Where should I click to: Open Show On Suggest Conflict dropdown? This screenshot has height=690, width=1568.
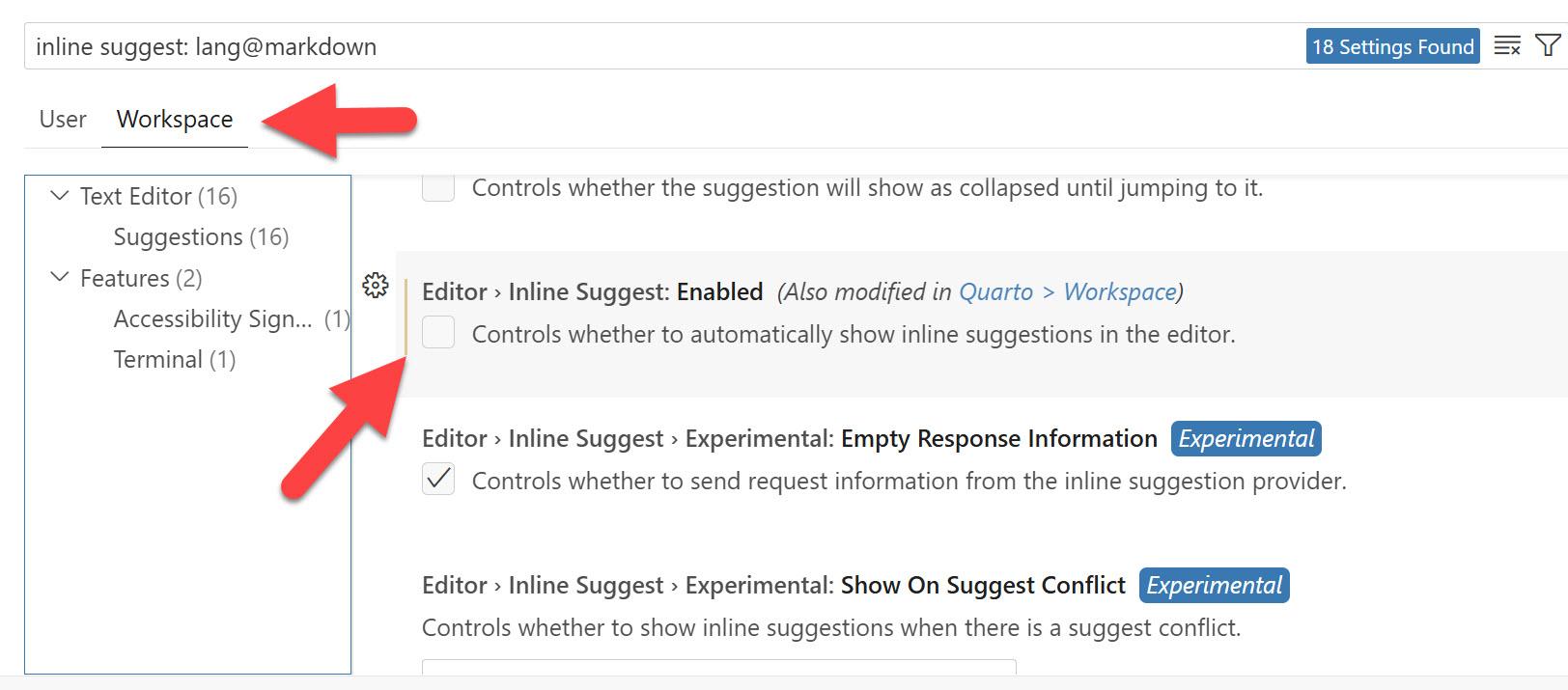[x=718, y=673]
